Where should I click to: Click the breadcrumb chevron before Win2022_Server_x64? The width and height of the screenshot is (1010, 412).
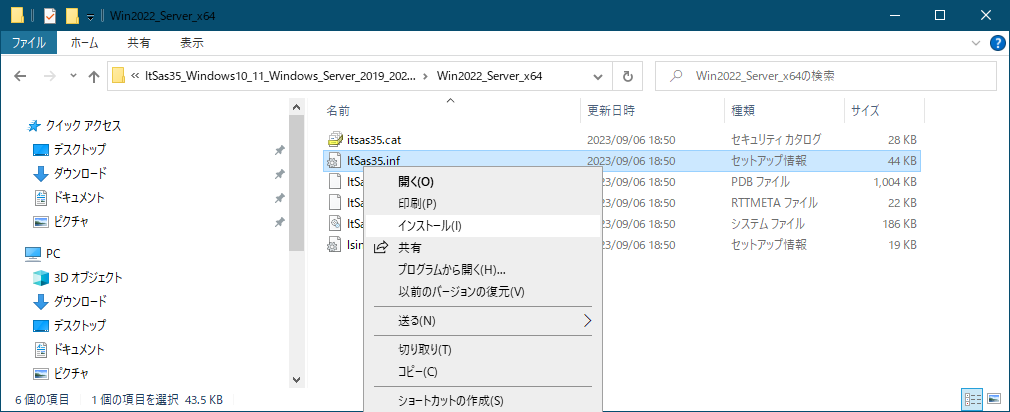(x=425, y=76)
